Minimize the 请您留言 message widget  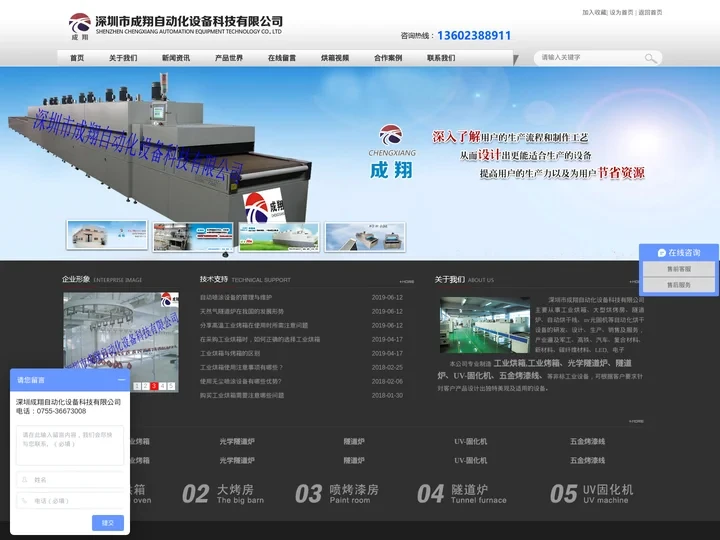point(121,380)
